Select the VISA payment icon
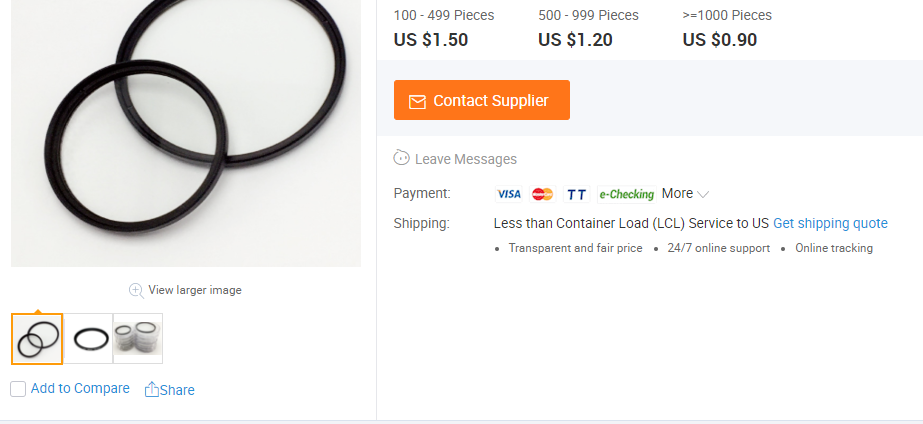The width and height of the screenshot is (923, 424). (x=509, y=194)
